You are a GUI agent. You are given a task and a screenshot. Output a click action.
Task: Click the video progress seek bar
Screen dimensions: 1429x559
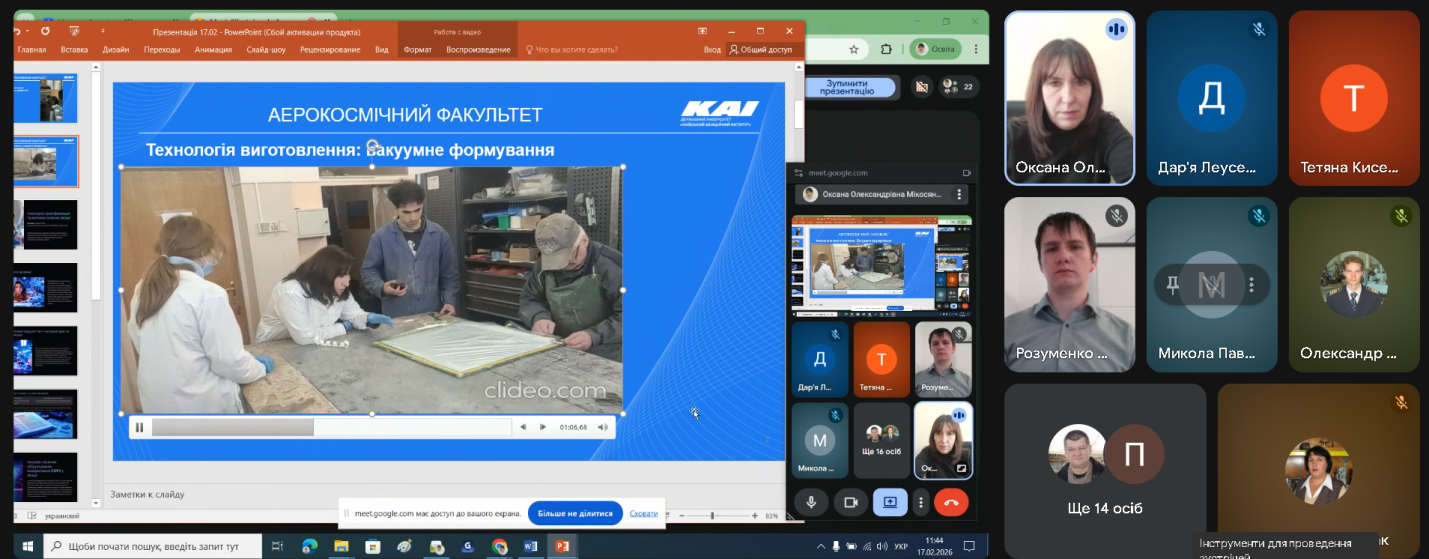click(330, 428)
